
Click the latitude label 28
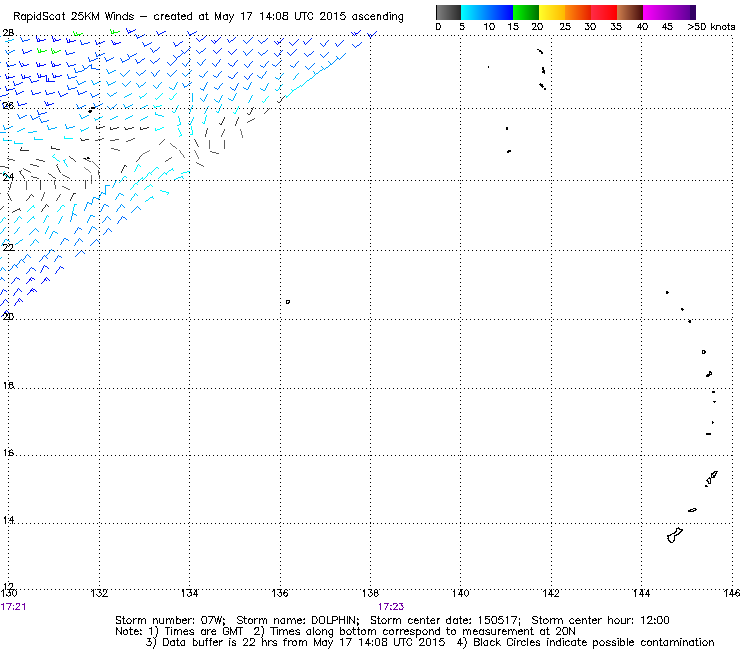[8, 33]
